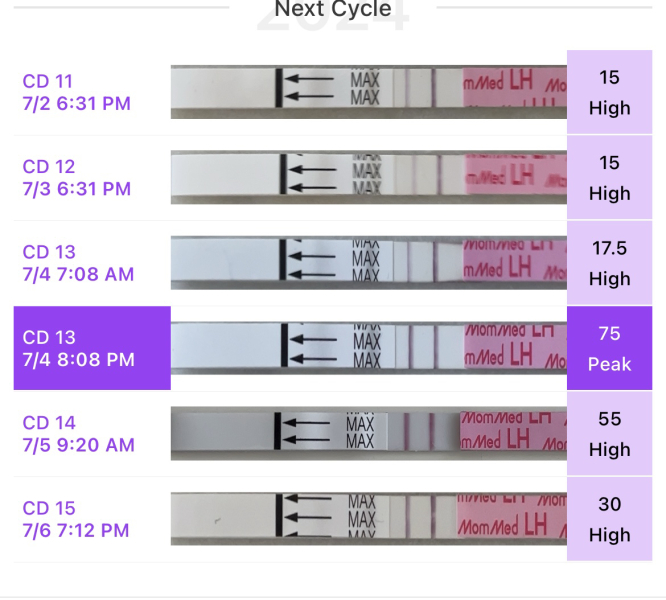Tap the Next Cycle header
666x600 pixels.
[332, 9]
